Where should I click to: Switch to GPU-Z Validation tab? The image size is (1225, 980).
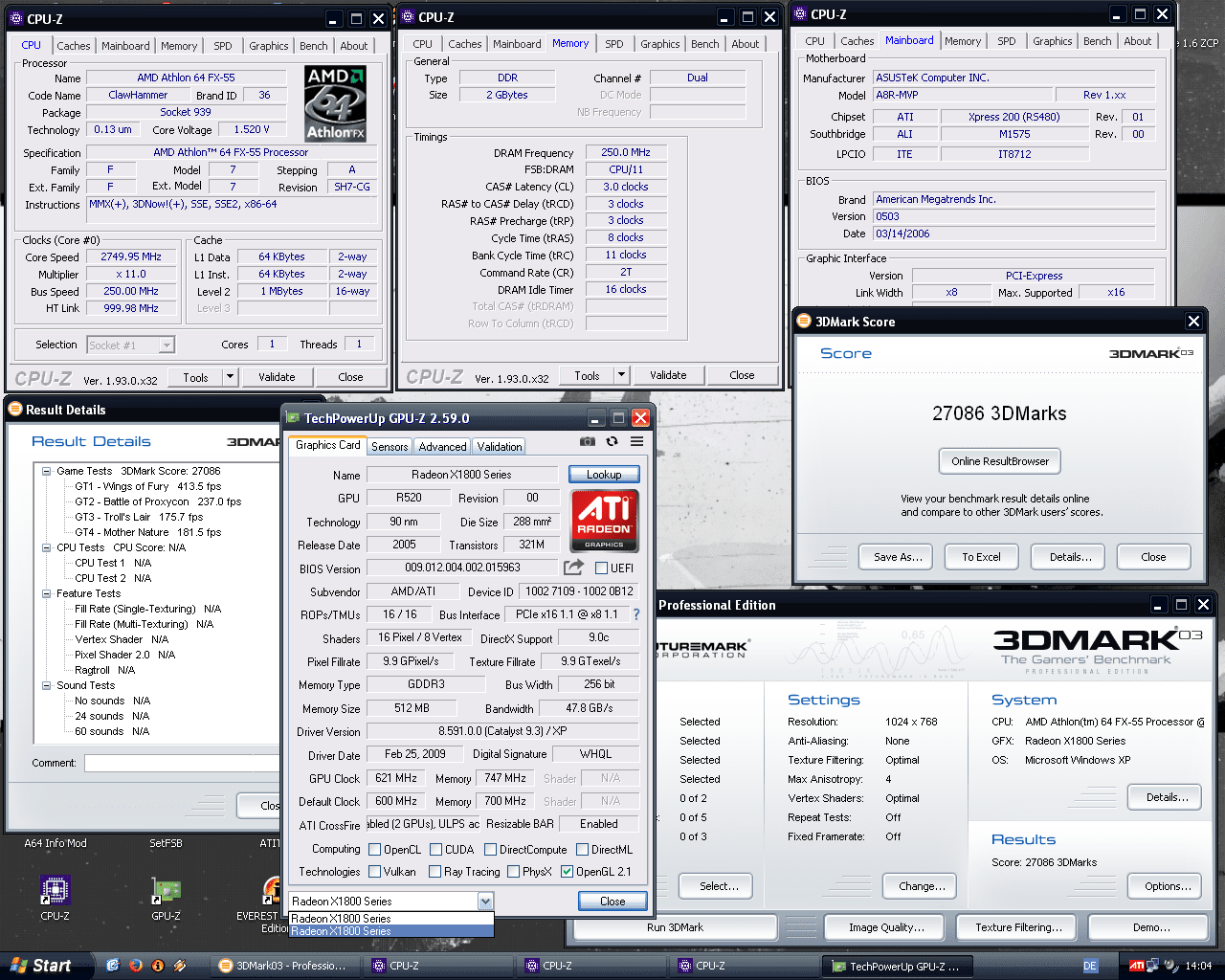pos(500,446)
